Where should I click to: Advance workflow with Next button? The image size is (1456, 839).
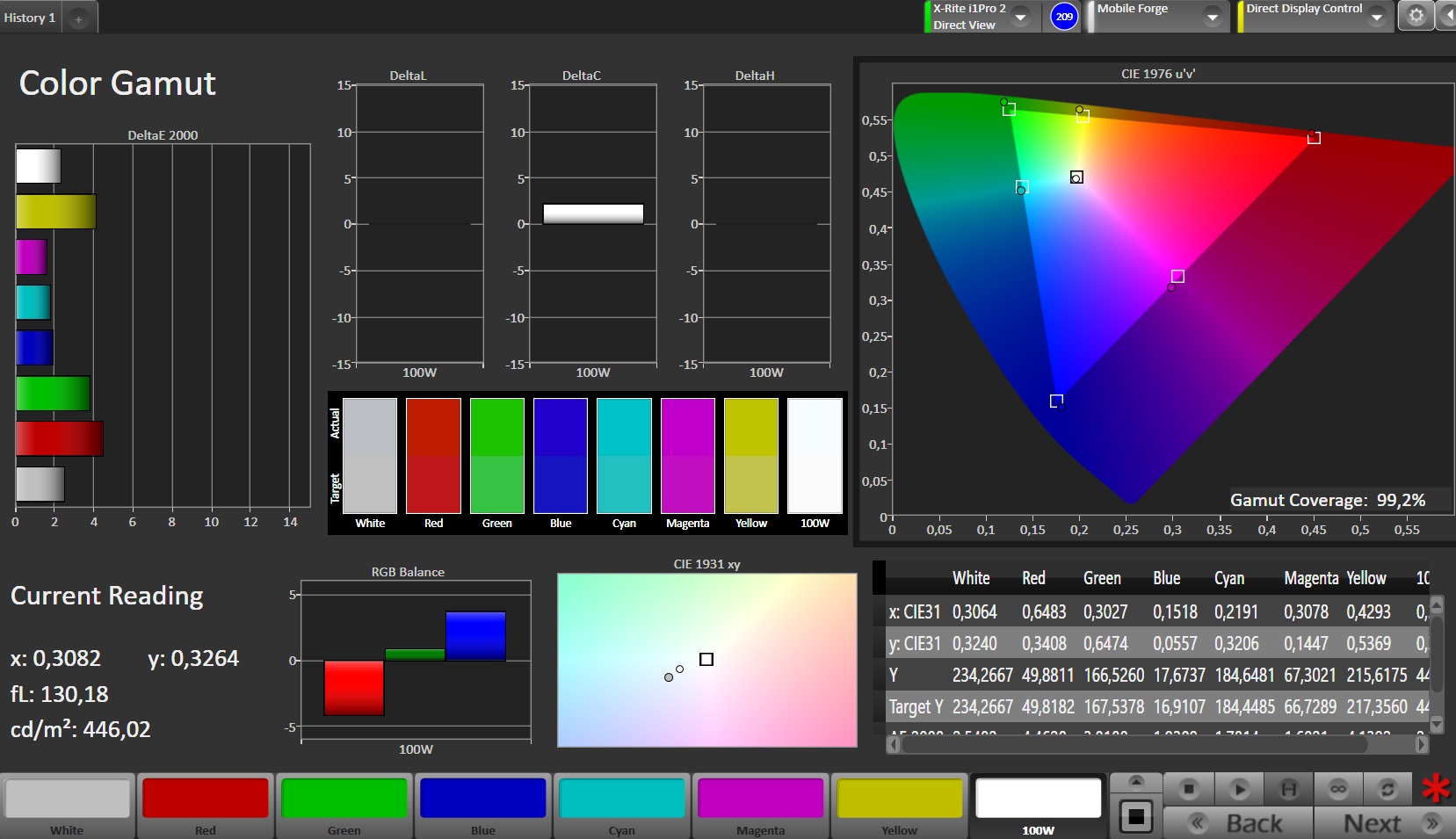coord(1385,823)
